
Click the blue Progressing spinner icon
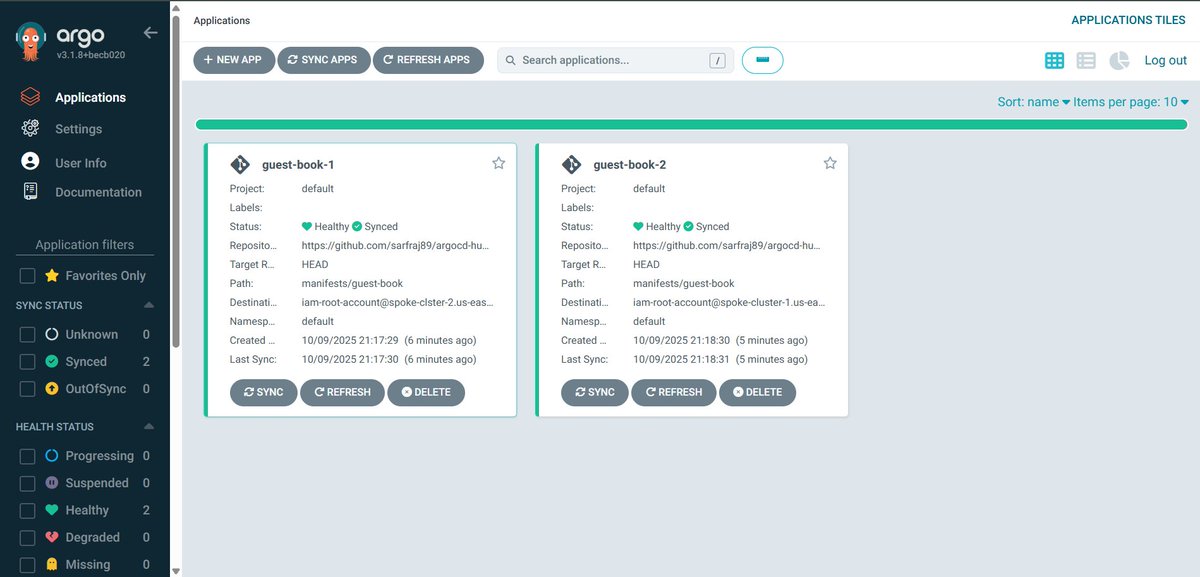pyautogui.click(x=52, y=456)
